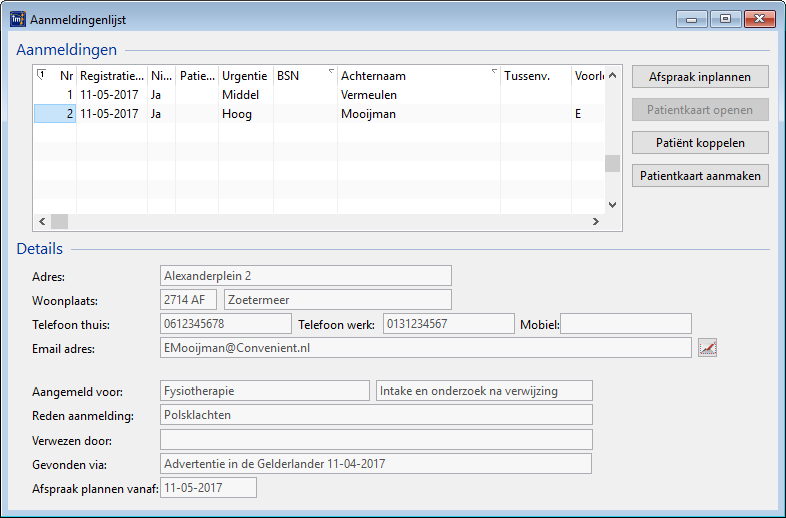
Task: Sort by the Registratie column header
Action: coord(110,76)
